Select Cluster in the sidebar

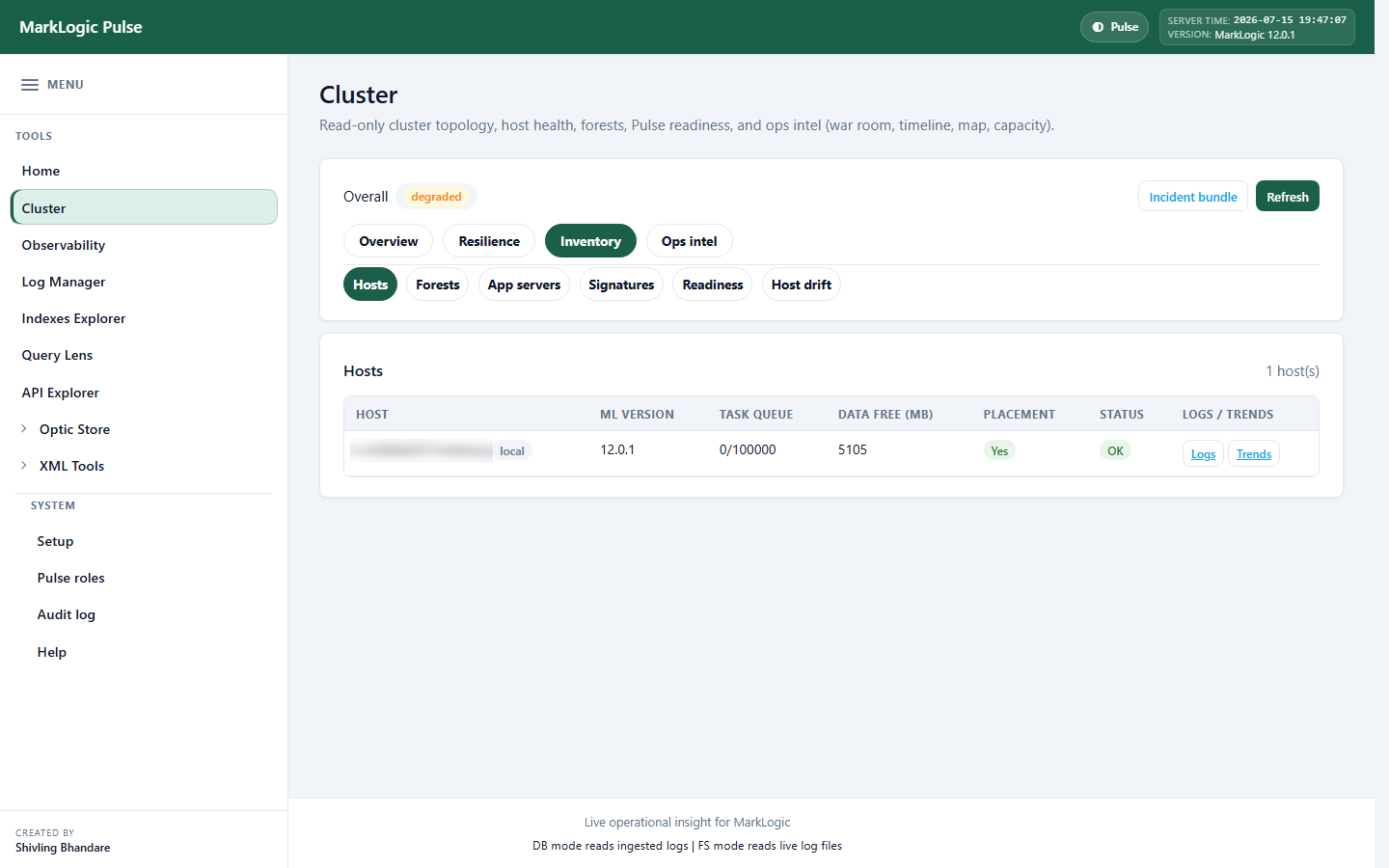coord(144,207)
